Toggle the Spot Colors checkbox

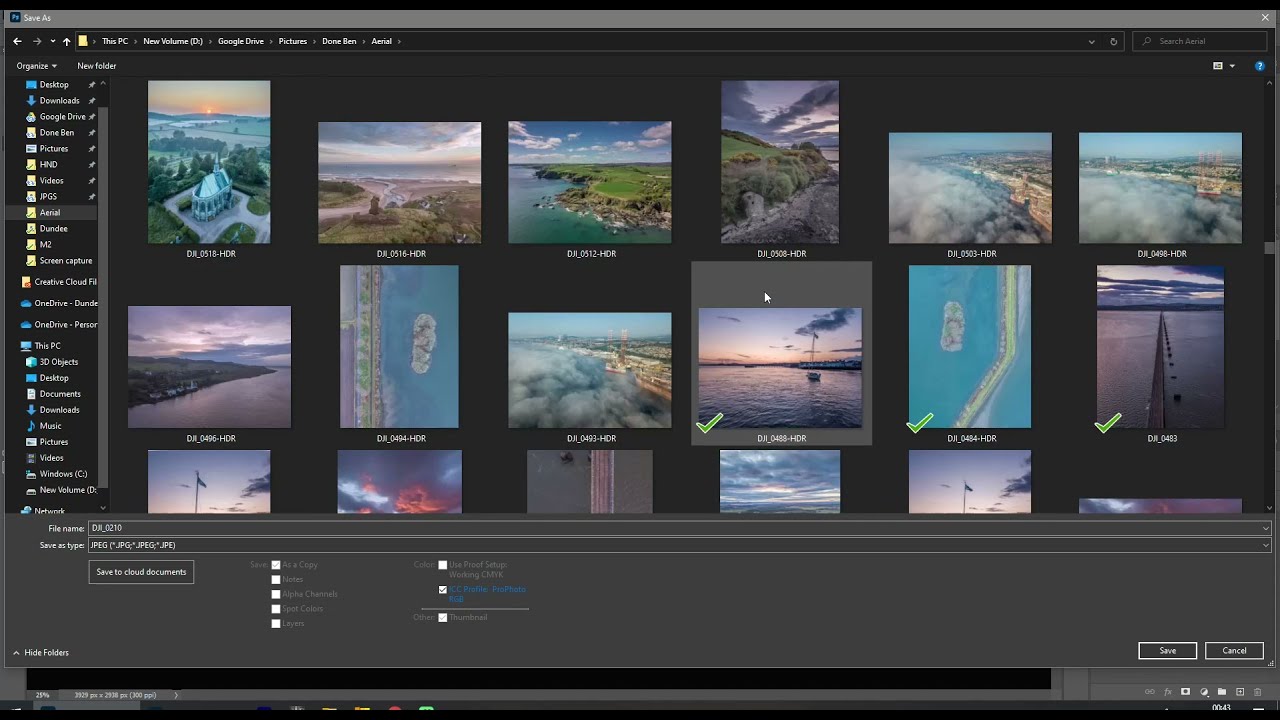click(276, 609)
